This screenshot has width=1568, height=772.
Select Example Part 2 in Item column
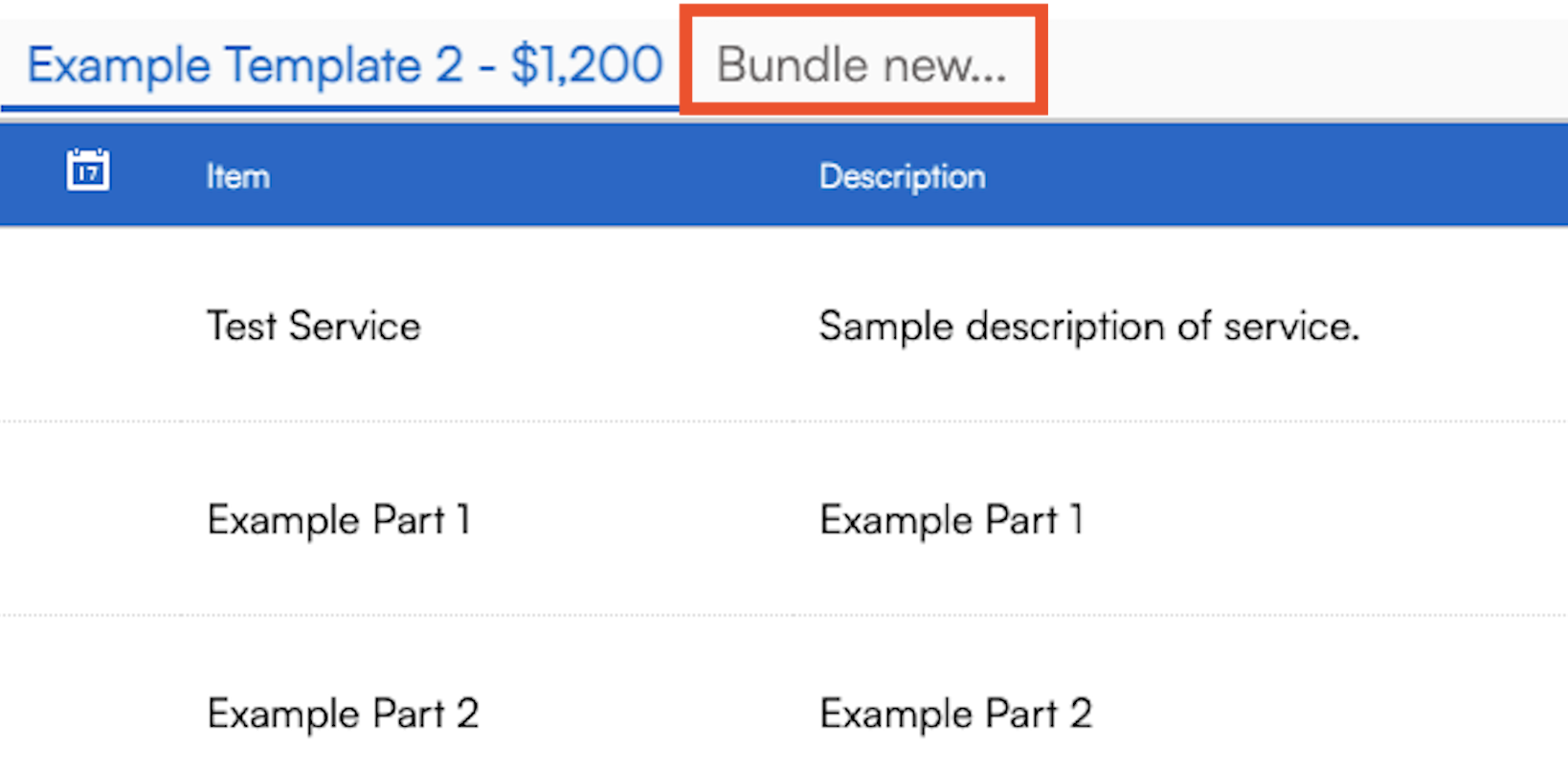click(x=343, y=714)
